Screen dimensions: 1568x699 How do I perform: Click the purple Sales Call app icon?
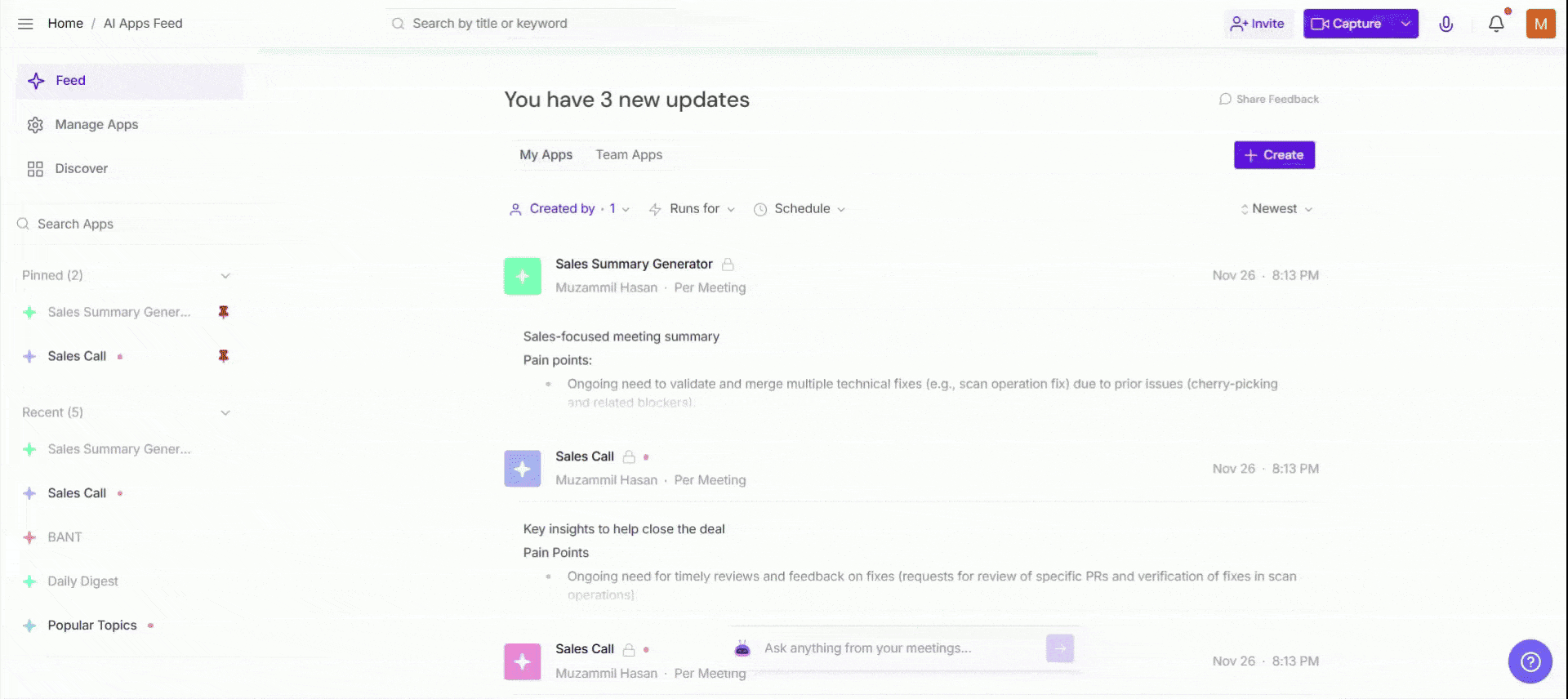(x=522, y=468)
